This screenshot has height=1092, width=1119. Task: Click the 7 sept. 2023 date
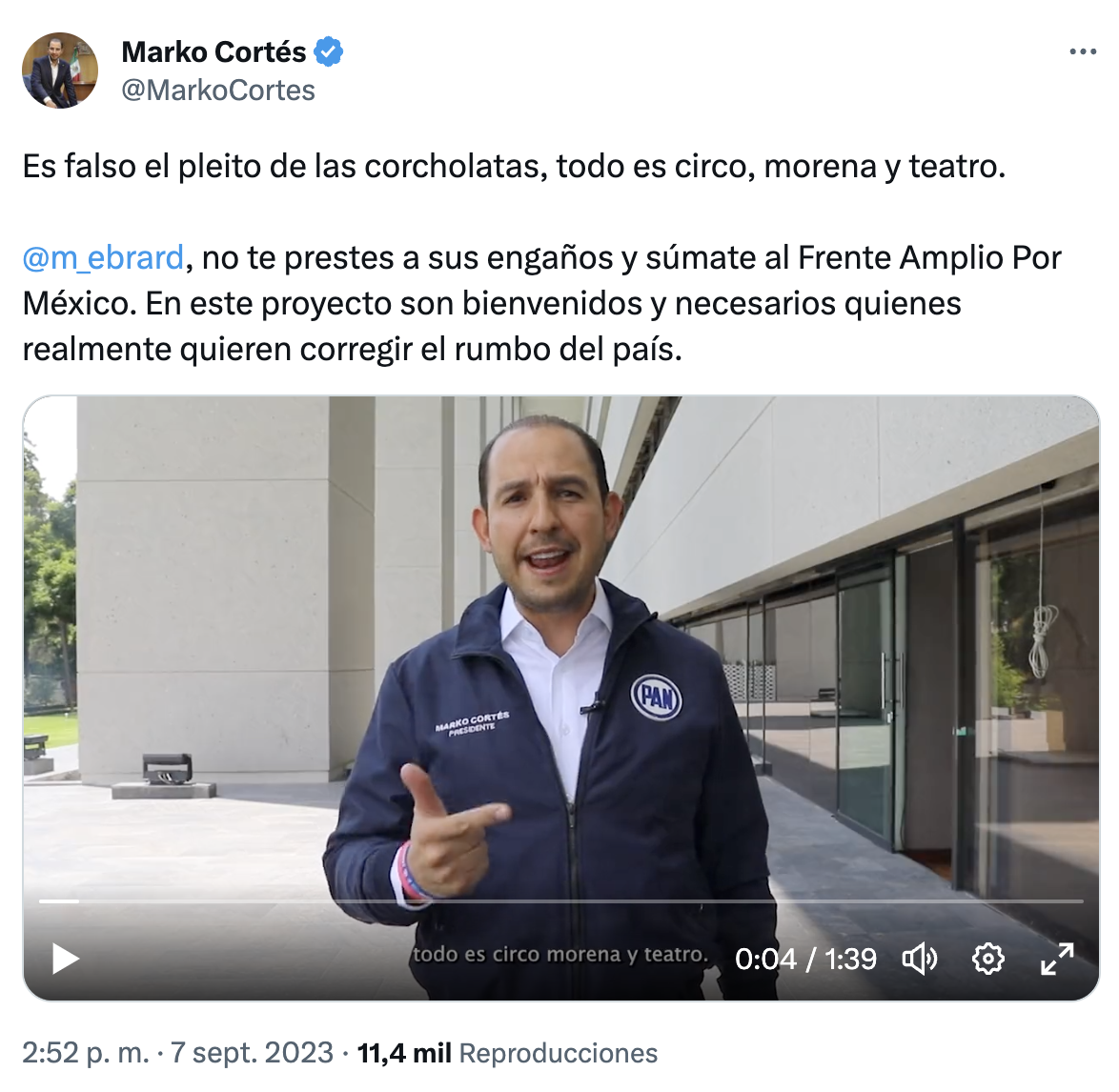252,1053
